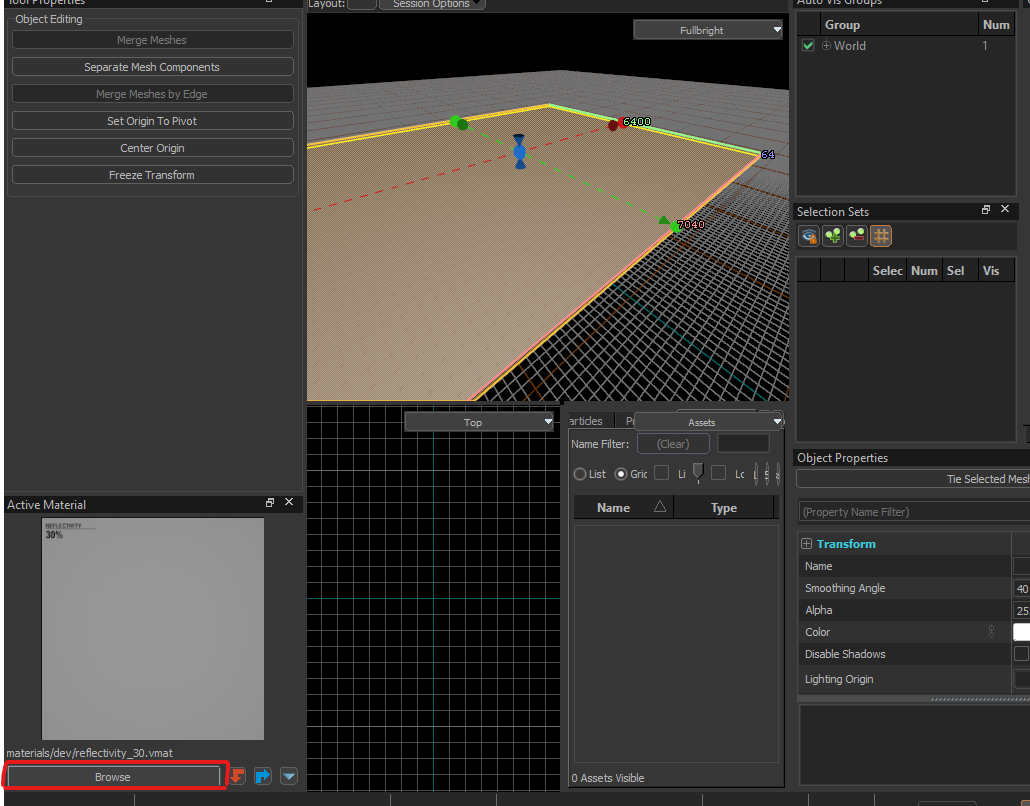Float the Active Material panel
This screenshot has height=806, width=1030.
[x=269, y=503]
